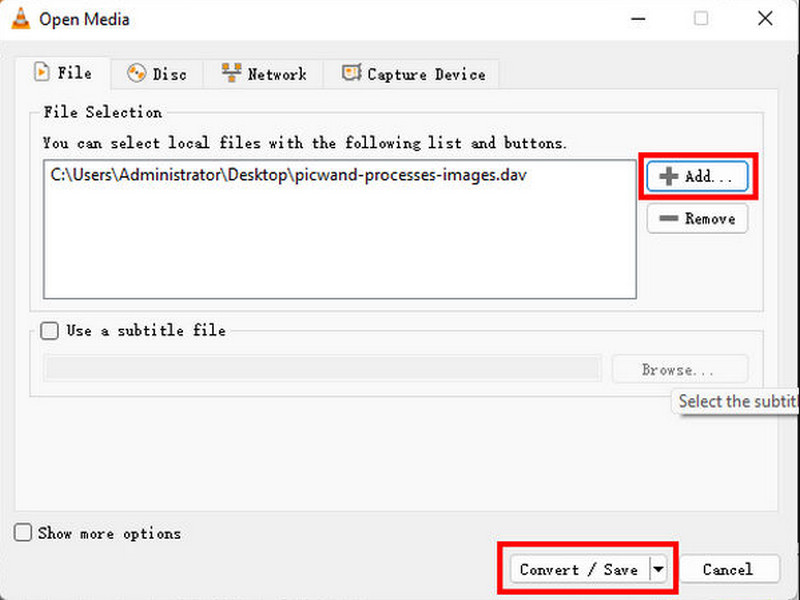Enable the Use a subtitle file checkbox
The width and height of the screenshot is (800, 600).
[50, 331]
